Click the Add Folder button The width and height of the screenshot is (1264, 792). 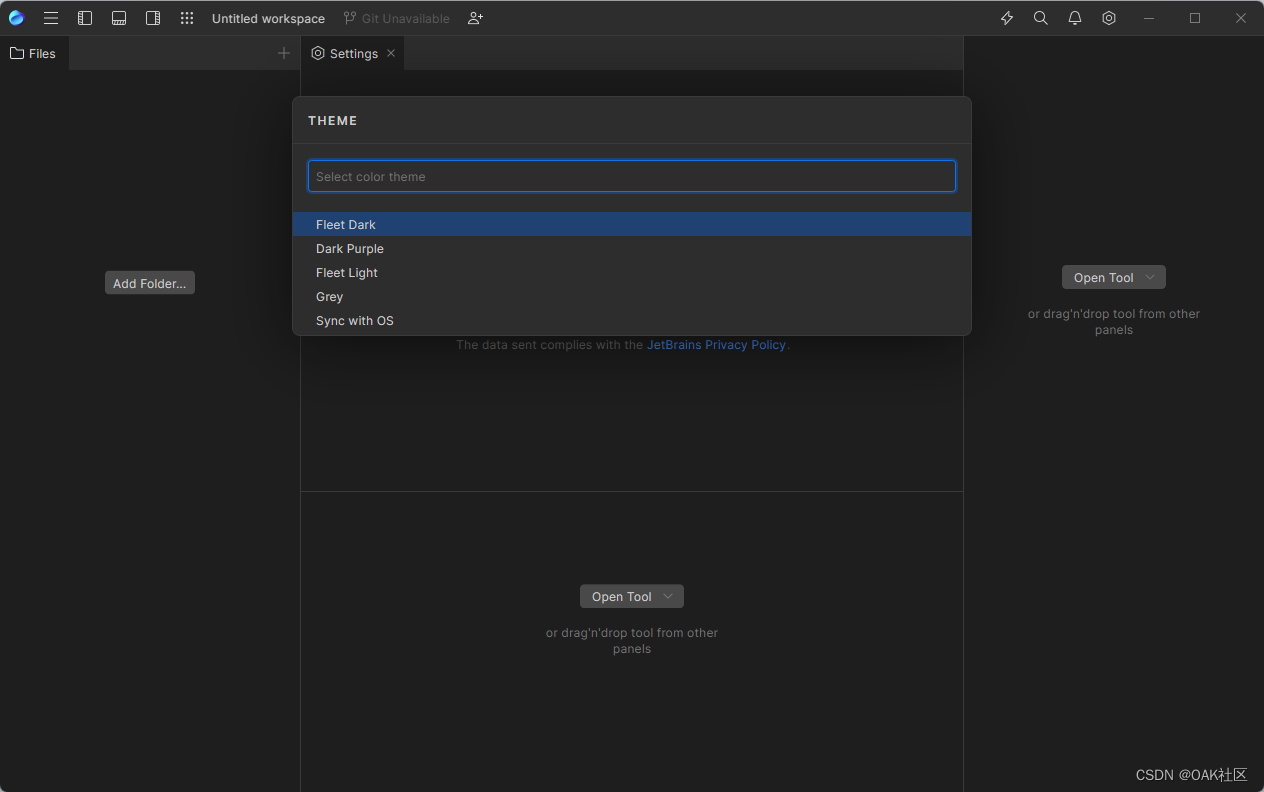149,282
